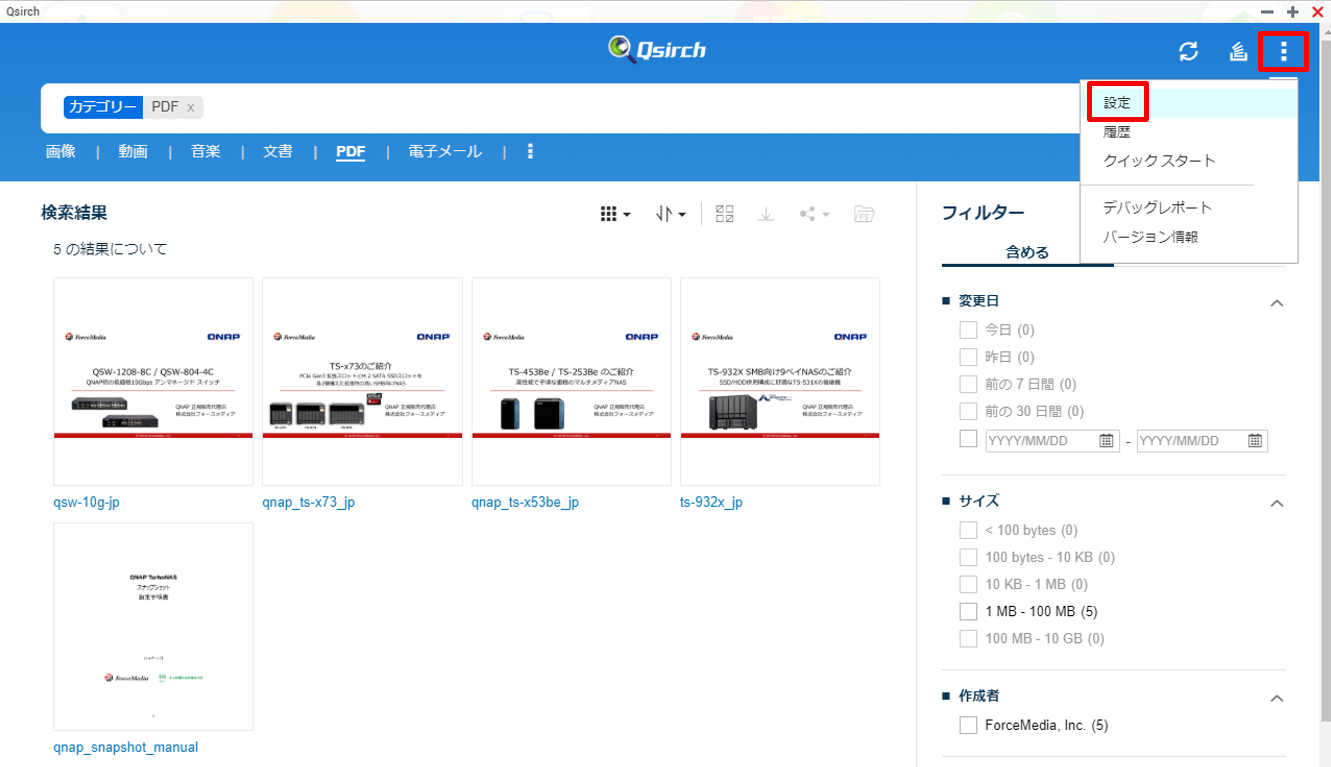Screen dimensions: 1331x767
Task: Collapse the 作成者 filter section
Action: click(x=1276, y=698)
